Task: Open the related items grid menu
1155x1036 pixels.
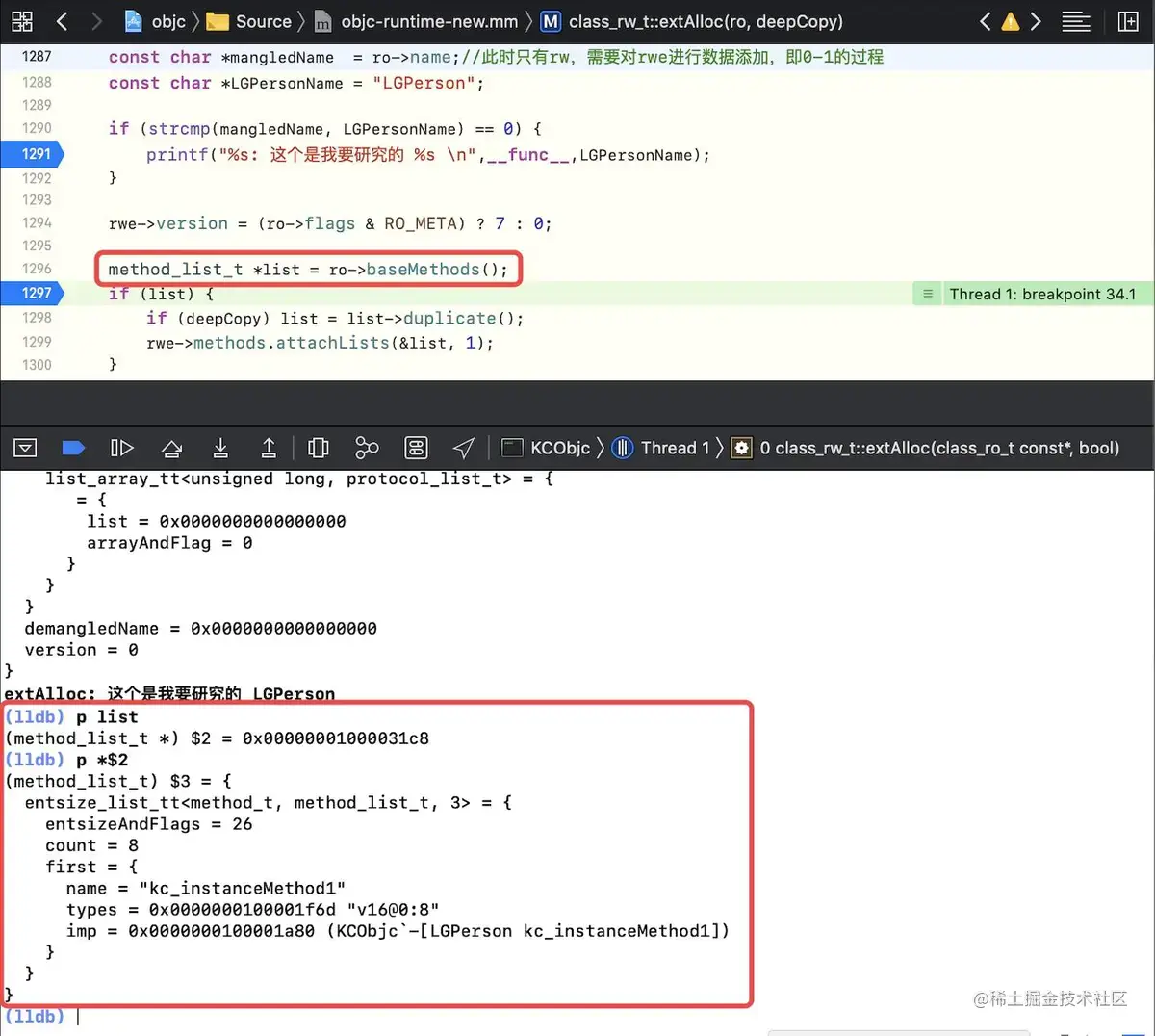Action: pos(22,21)
